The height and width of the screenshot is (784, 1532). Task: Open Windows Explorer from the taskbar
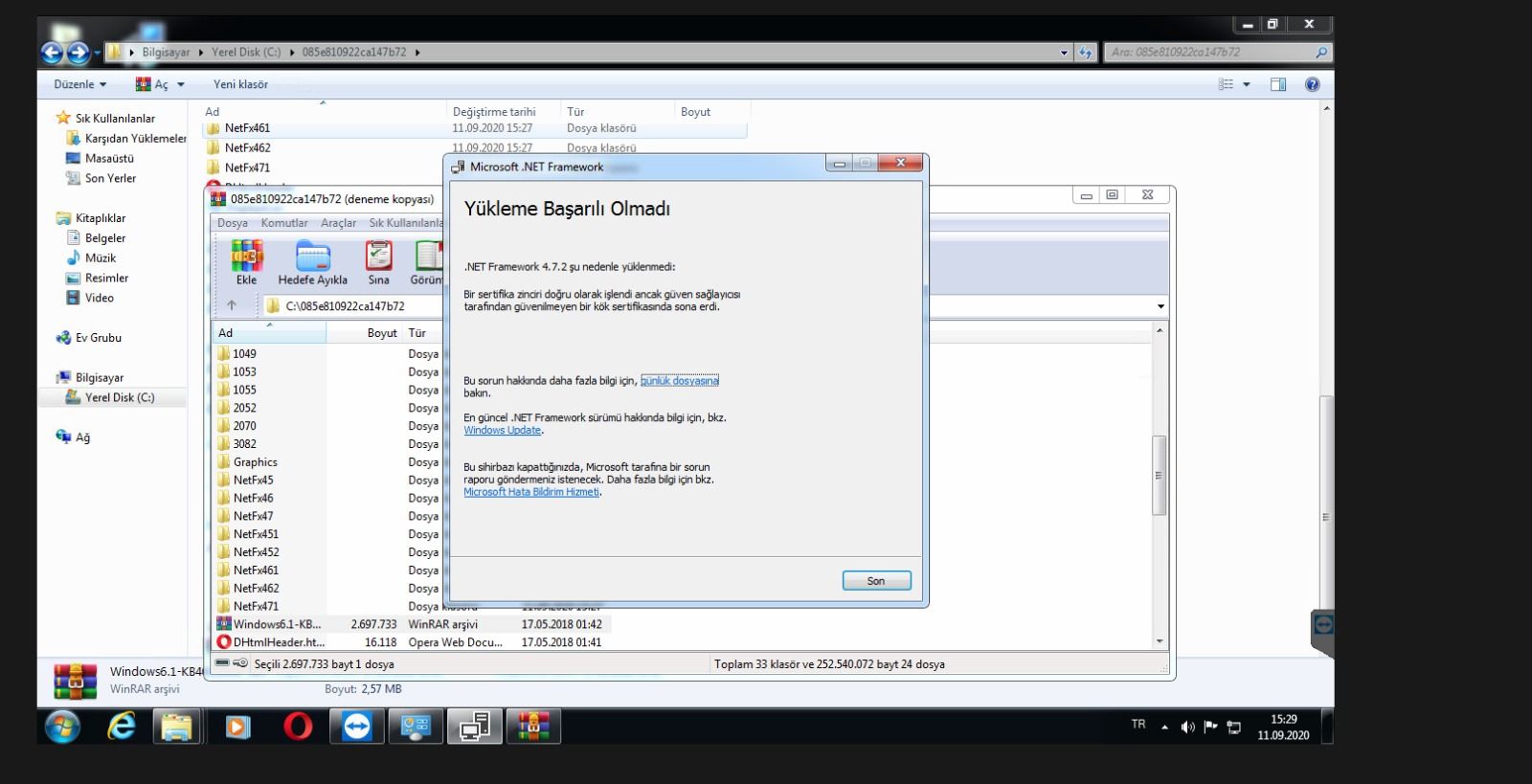(177, 728)
